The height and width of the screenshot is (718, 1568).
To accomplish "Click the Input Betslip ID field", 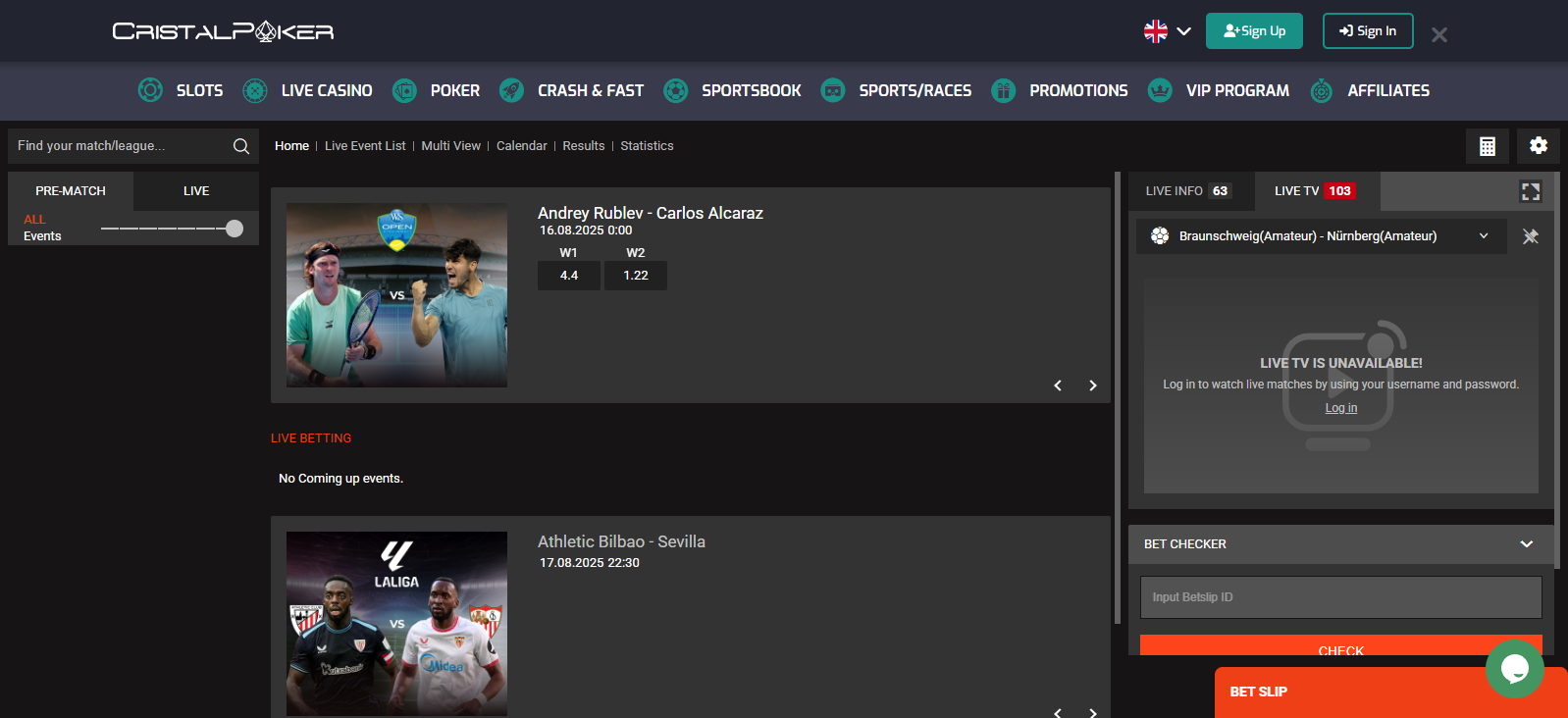I will (1341, 597).
